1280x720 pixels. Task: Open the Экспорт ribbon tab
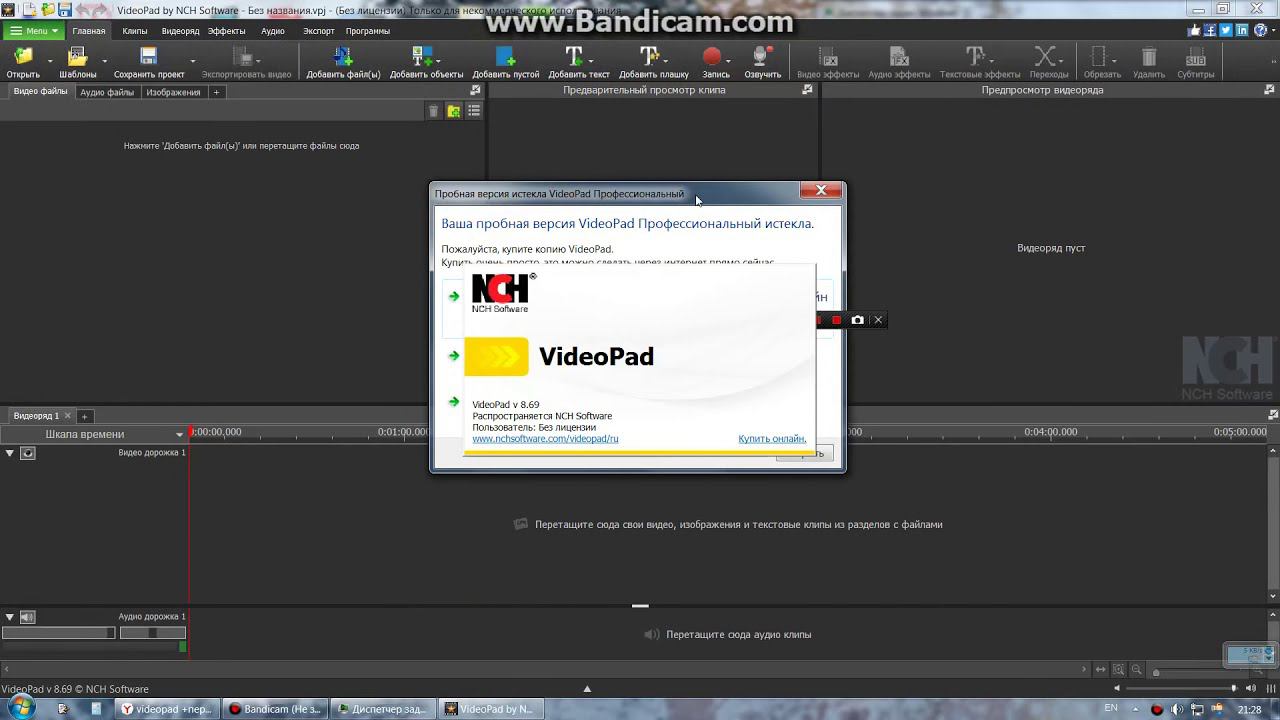319,31
